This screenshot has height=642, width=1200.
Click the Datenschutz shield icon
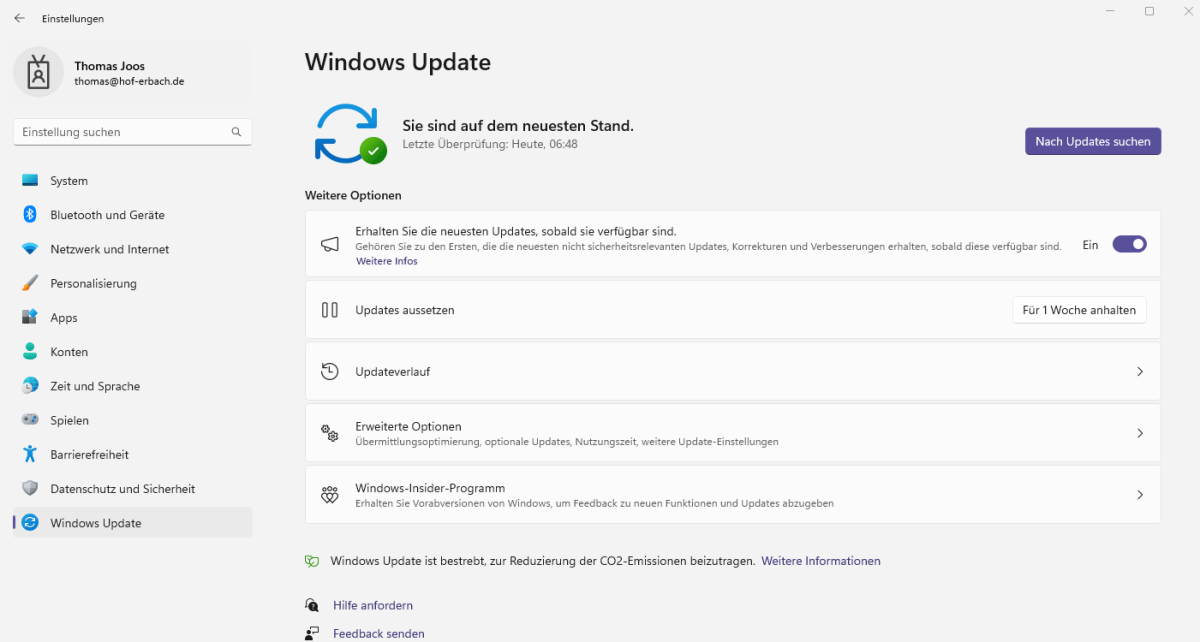(30, 489)
